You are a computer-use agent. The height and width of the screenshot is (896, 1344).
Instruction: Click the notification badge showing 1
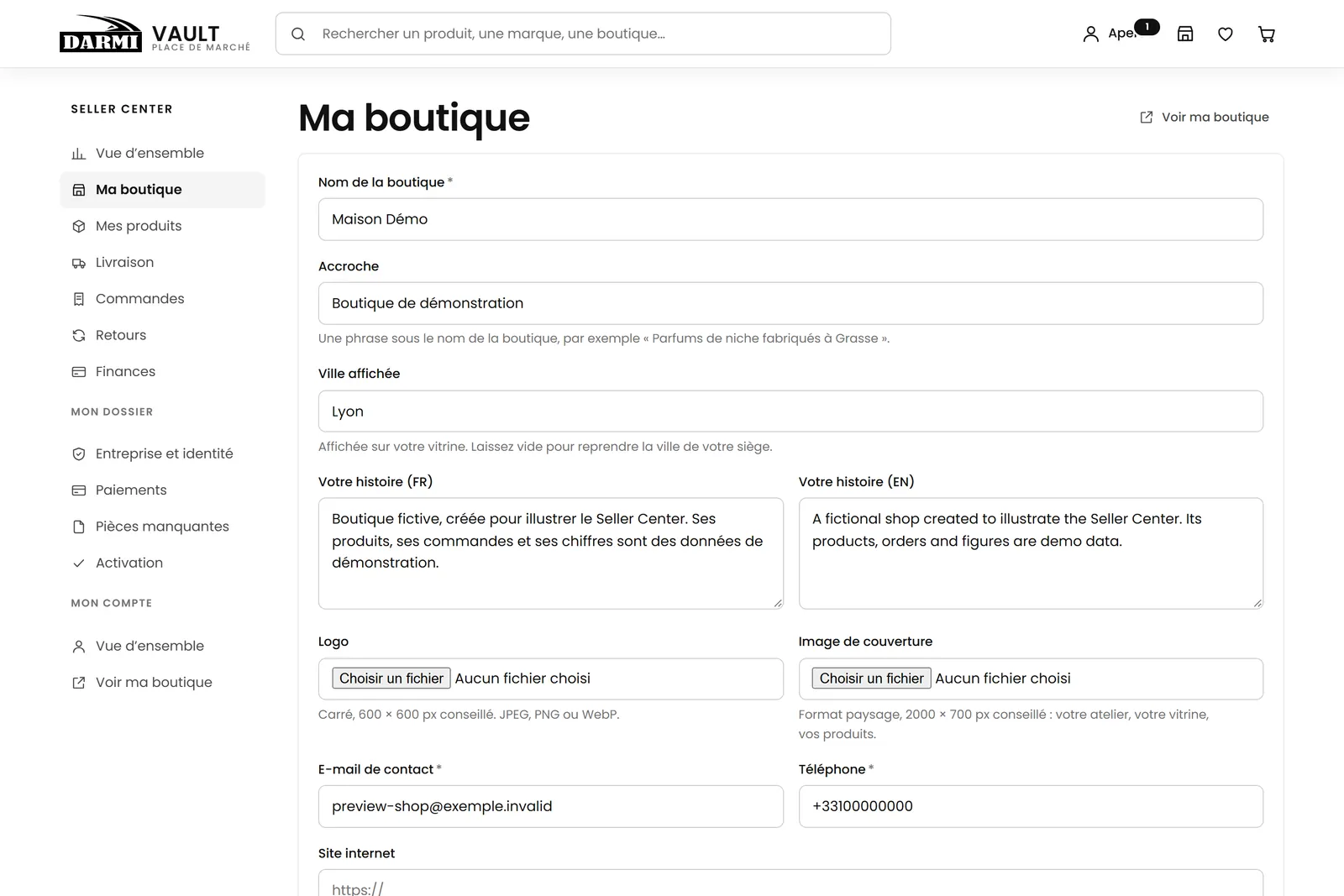tap(1147, 27)
